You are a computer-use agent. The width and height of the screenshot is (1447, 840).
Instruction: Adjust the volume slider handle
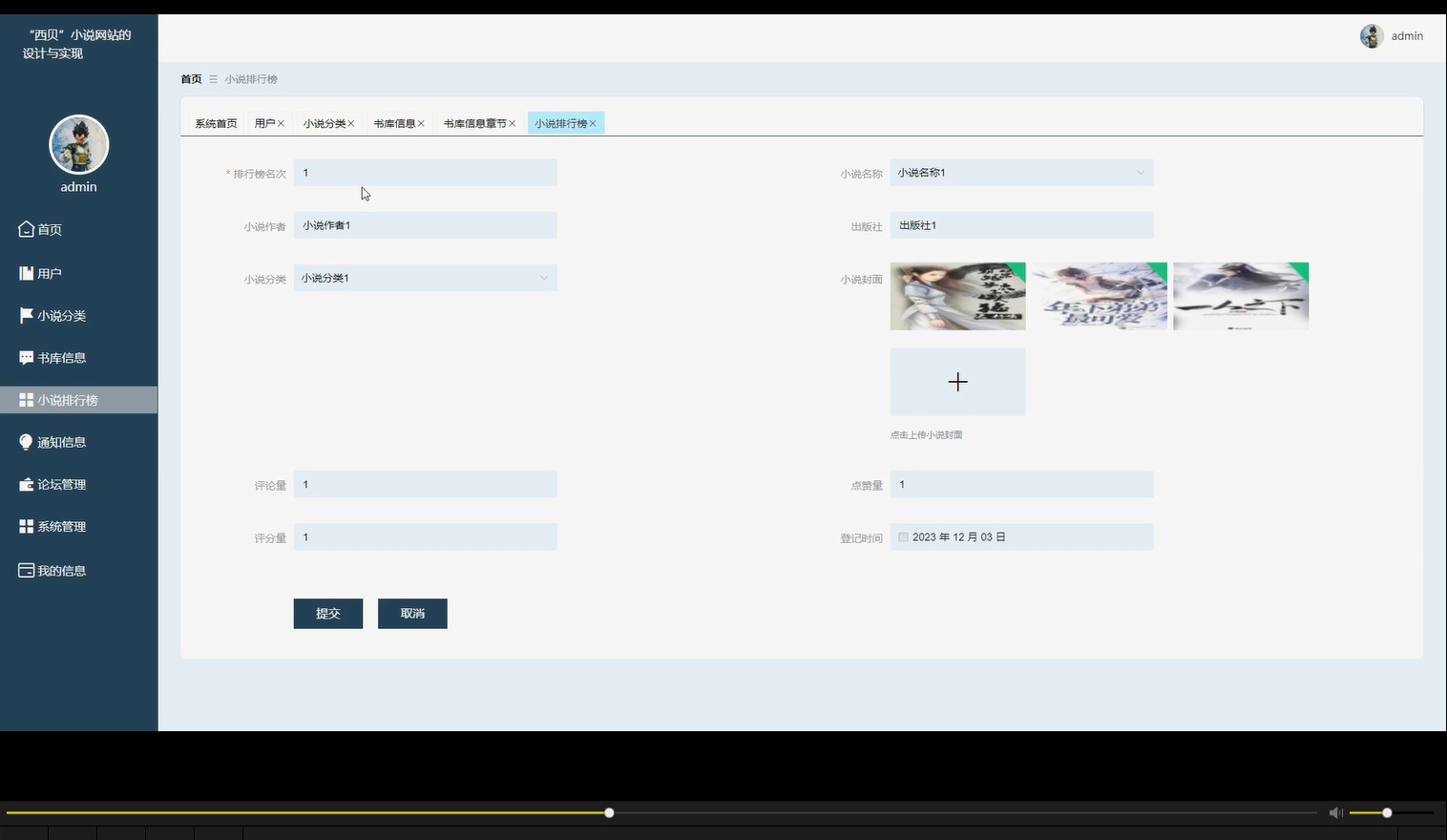(x=1387, y=812)
